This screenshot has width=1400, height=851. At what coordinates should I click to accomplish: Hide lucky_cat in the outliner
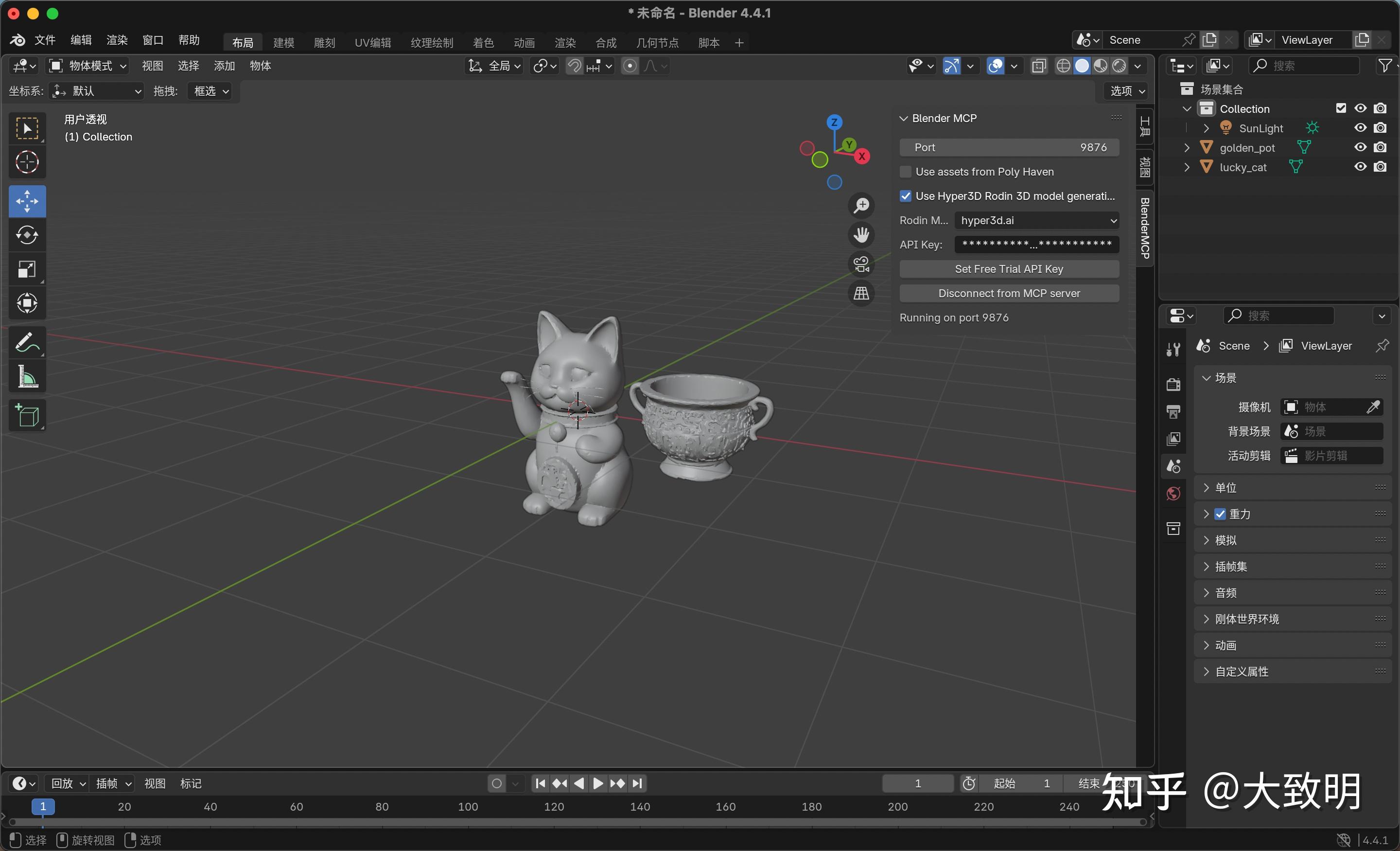(1359, 167)
